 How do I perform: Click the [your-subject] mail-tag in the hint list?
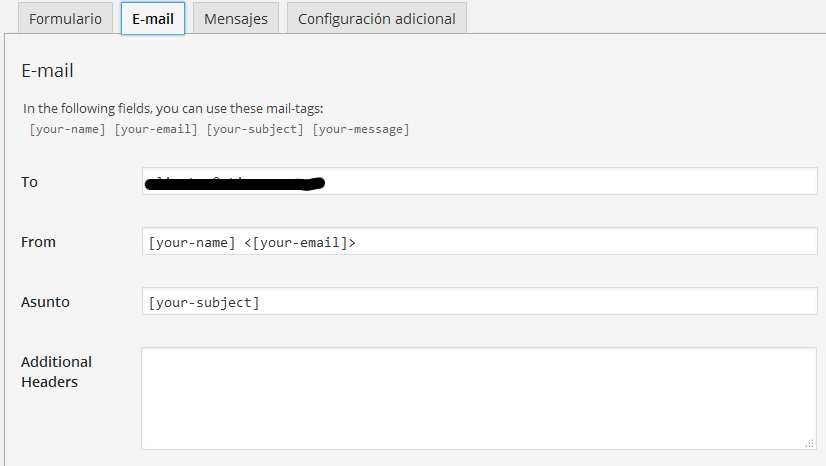click(255, 129)
